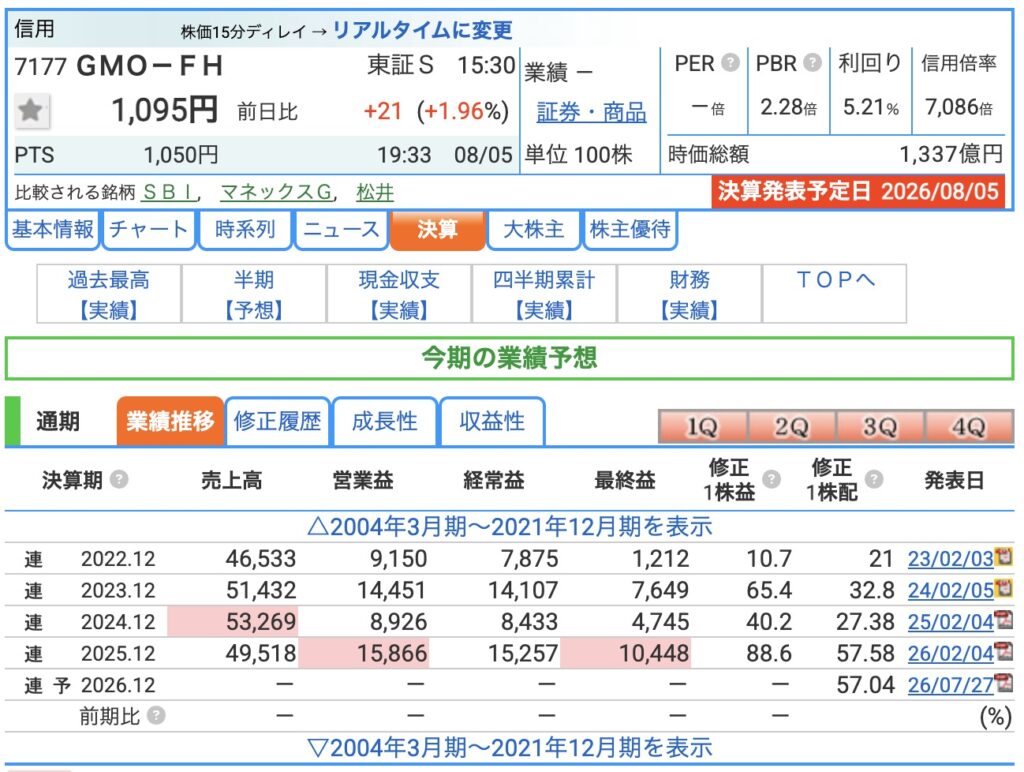
Task: Open the 25/02/04 announcement date link
Action: [950, 622]
